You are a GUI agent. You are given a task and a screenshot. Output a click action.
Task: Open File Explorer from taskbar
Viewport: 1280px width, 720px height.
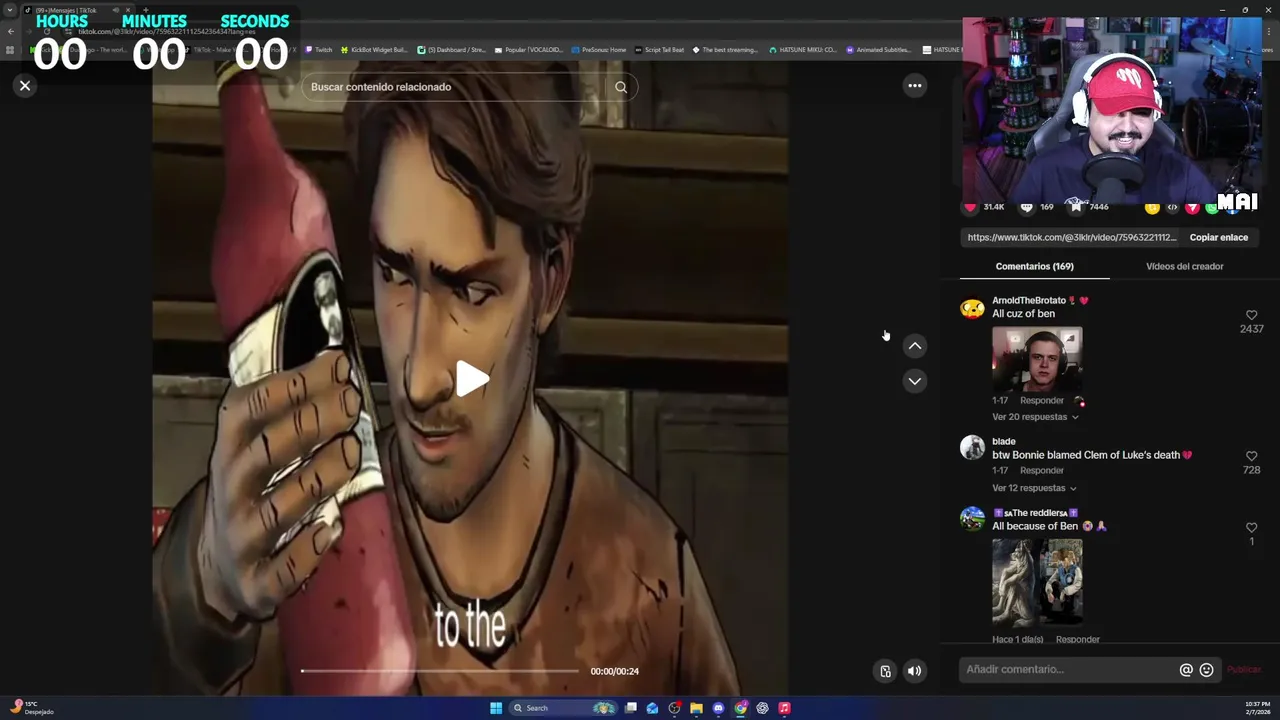(x=696, y=708)
